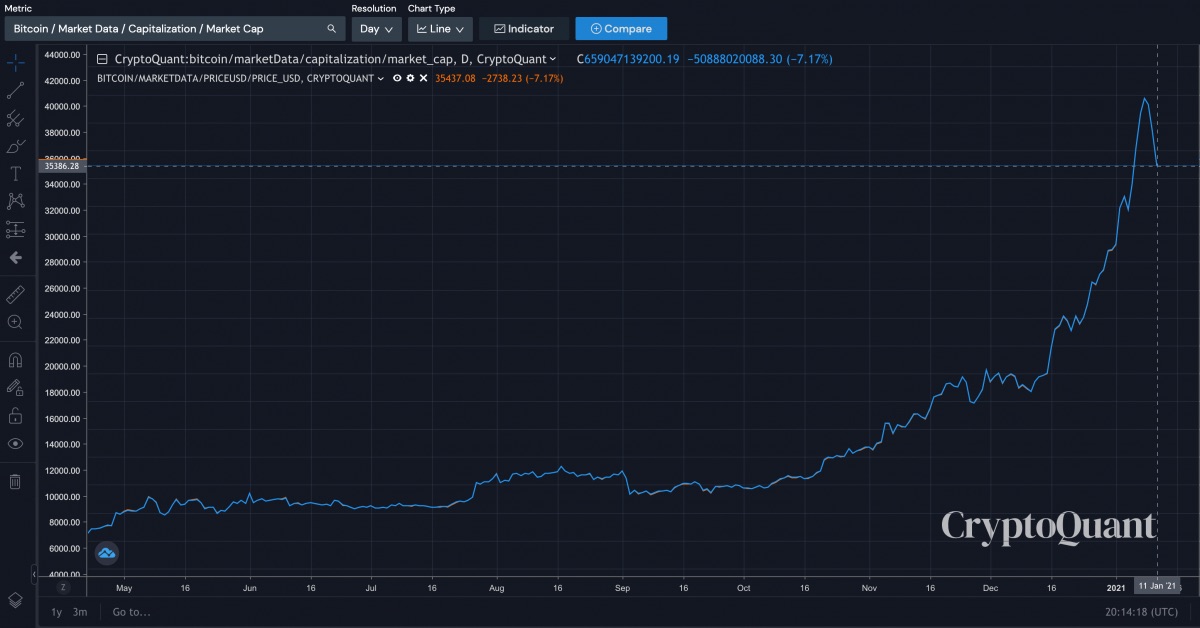
Task: Toggle lock all drawing tools
Action: pos(15,415)
